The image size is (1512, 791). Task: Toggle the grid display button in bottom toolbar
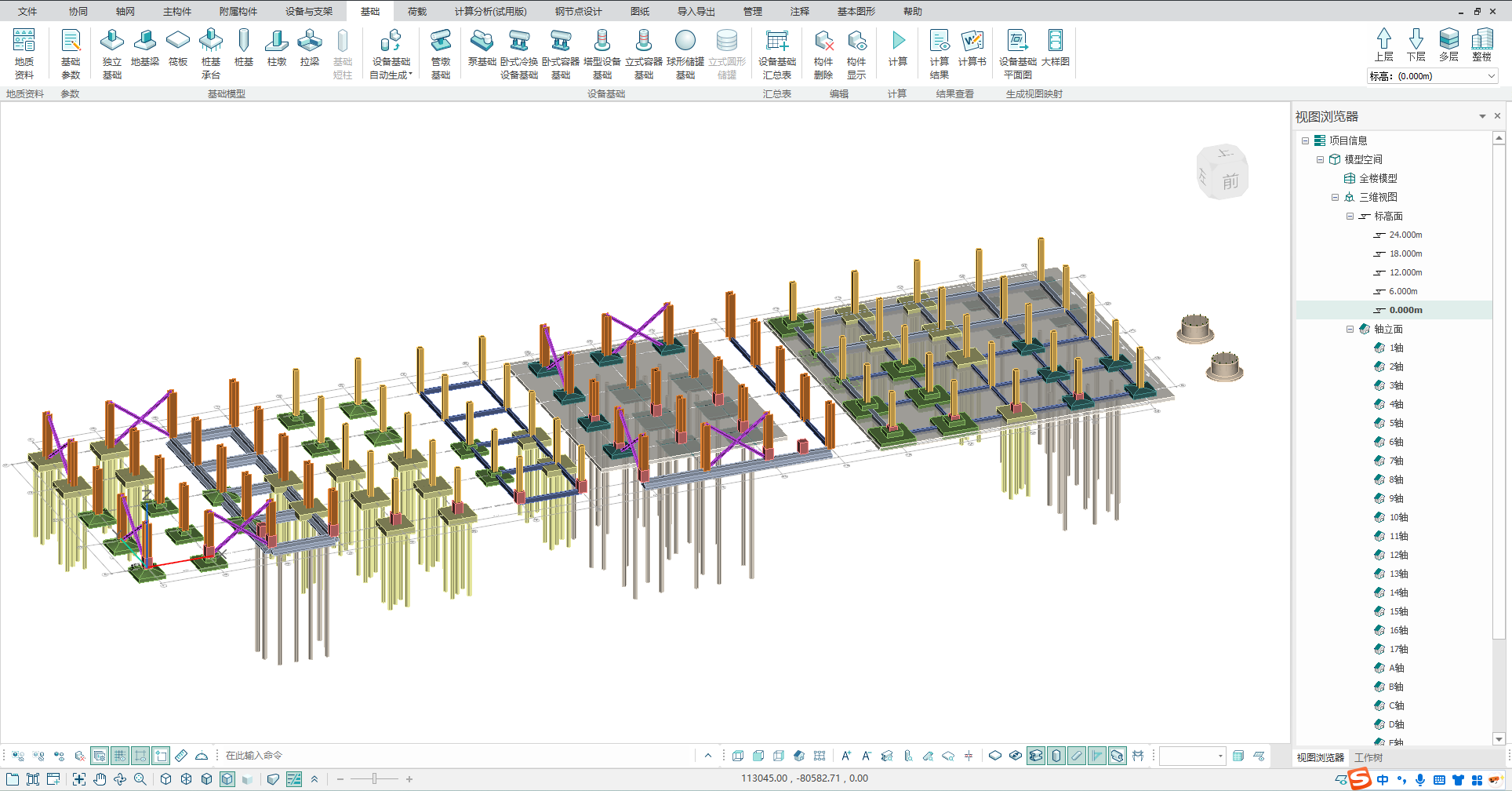(x=120, y=756)
